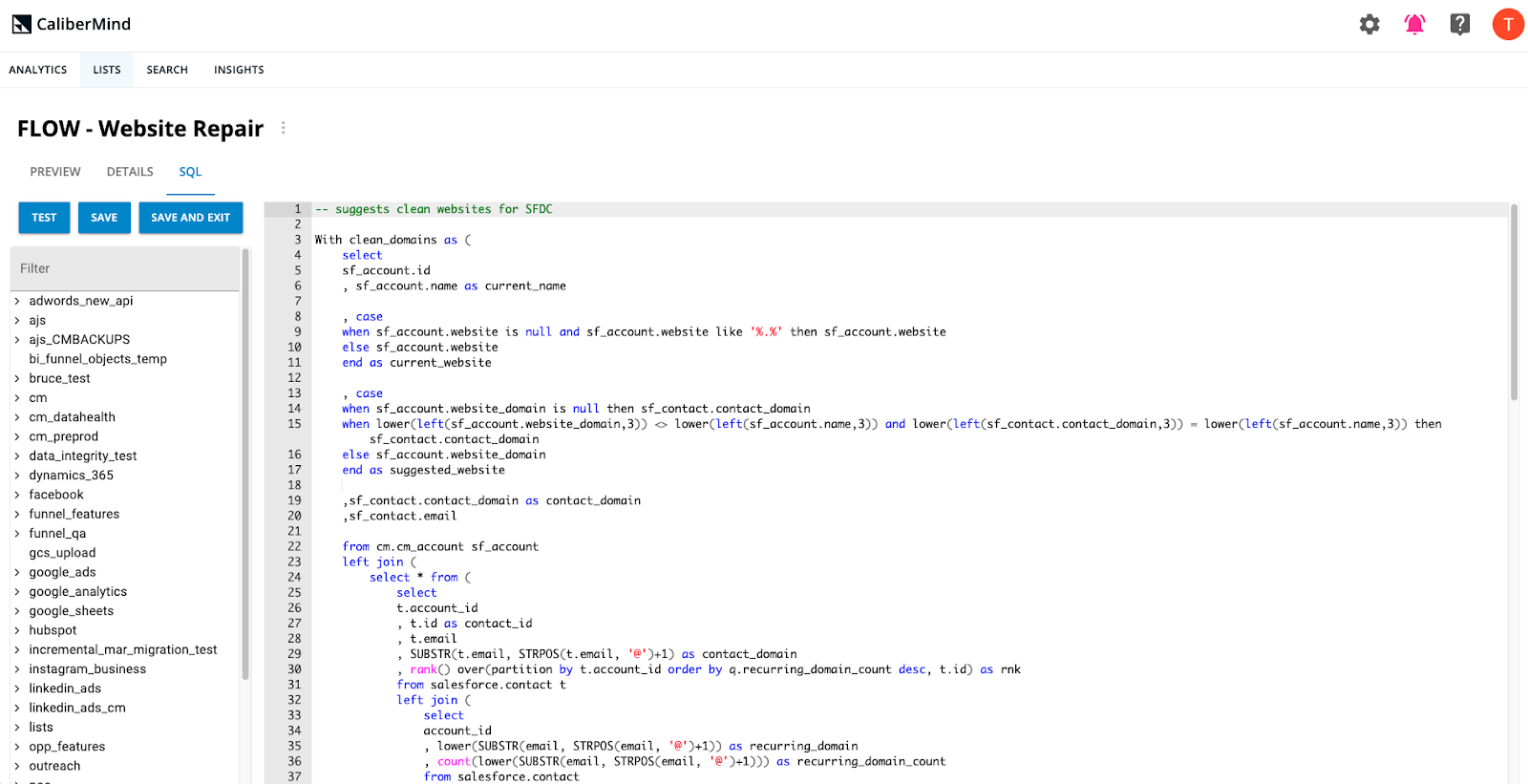
Task: Click the SAVE AND EXIT button
Action: coord(191,218)
